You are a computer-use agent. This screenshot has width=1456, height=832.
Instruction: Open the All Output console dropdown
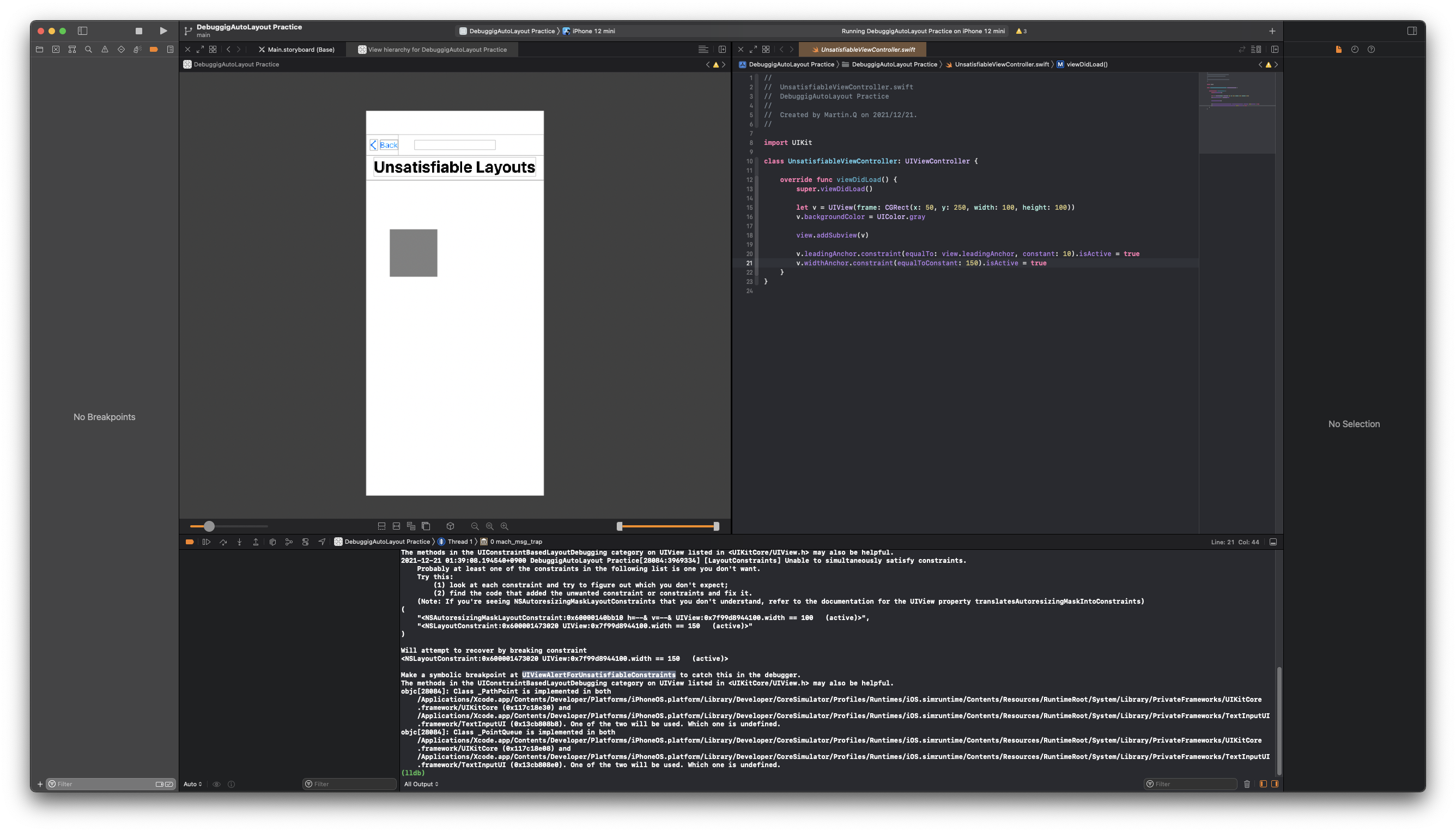[421, 784]
